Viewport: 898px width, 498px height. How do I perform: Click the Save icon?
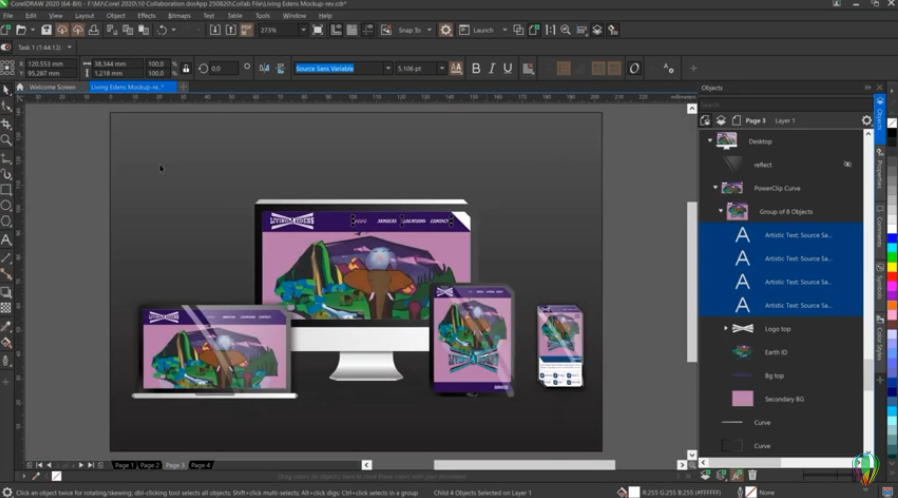coord(46,30)
